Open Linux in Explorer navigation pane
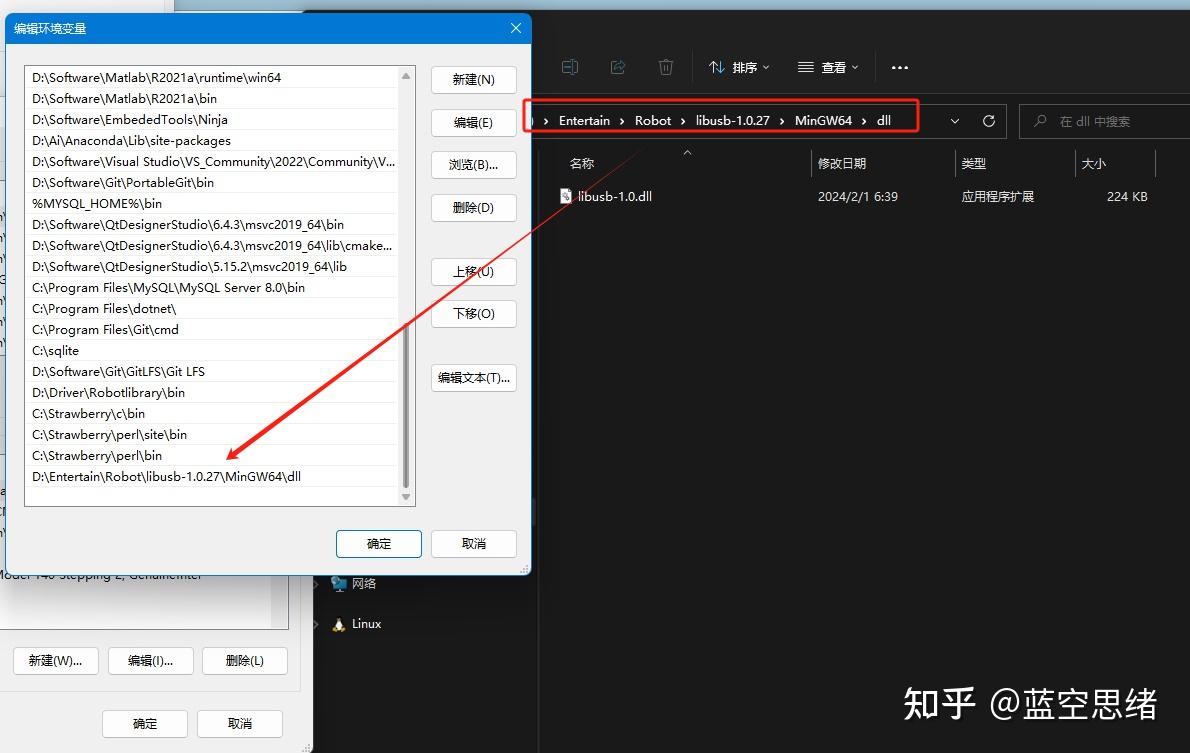This screenshot has width=1190, height=753. pos(367,624)
